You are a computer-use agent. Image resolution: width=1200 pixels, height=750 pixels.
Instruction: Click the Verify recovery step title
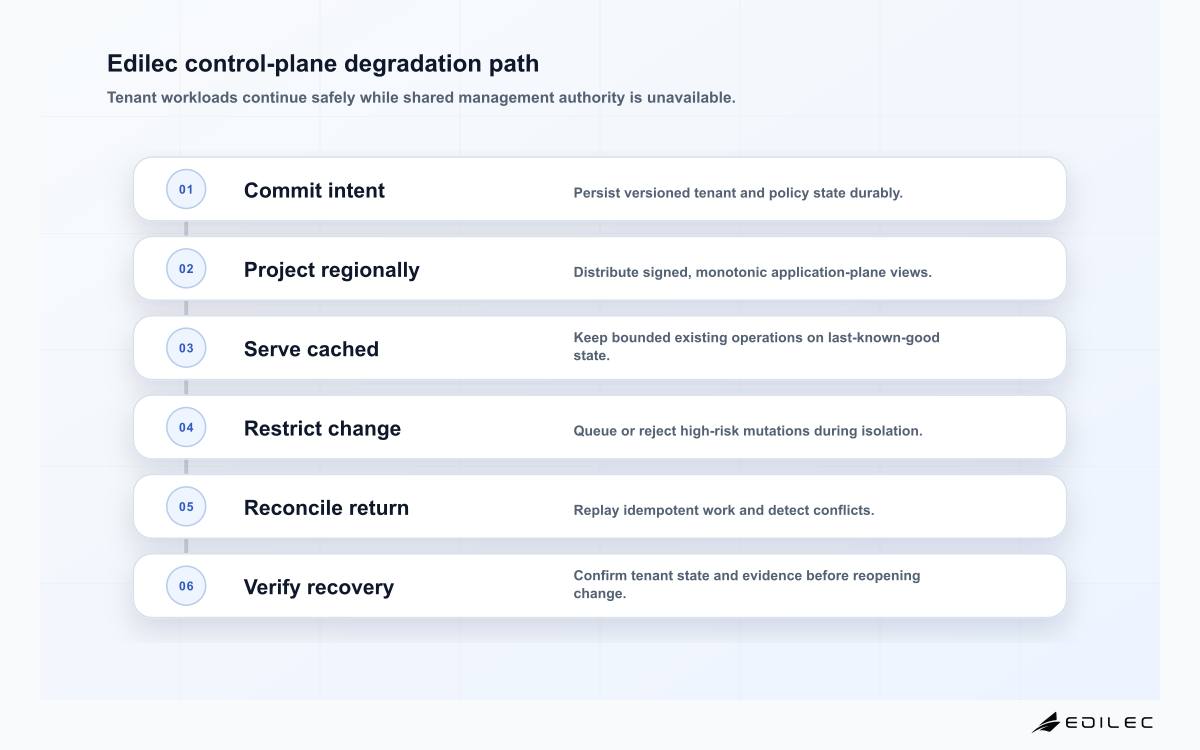point(319,587)
